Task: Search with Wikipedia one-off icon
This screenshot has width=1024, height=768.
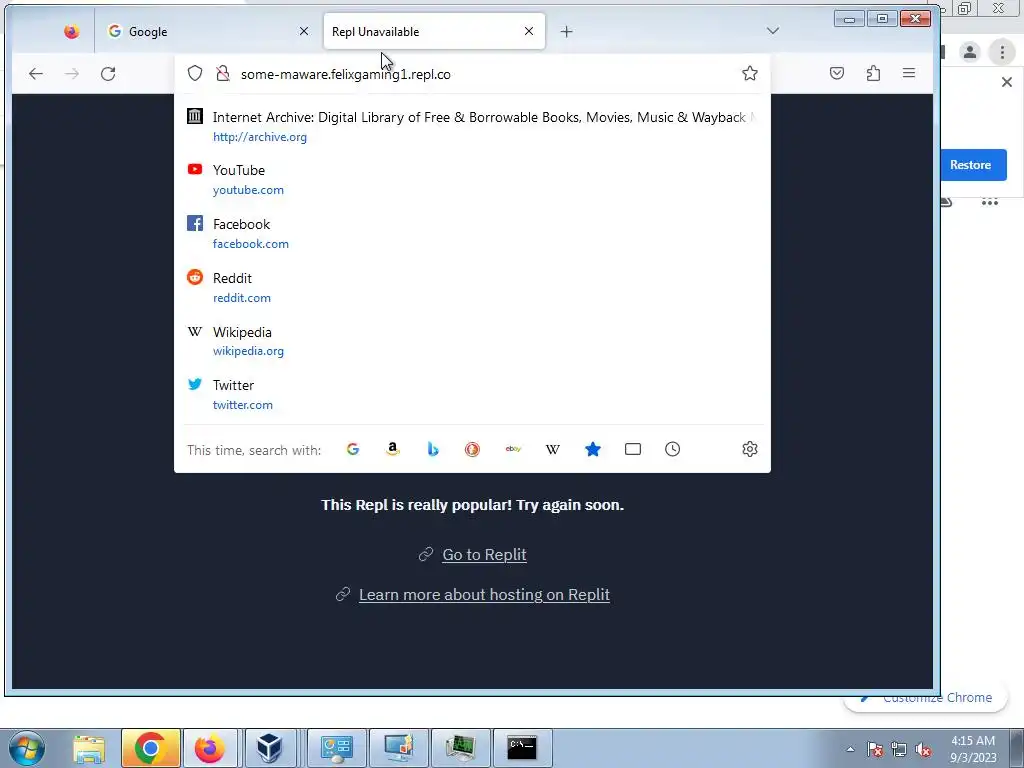Action: tap(552, 449)
